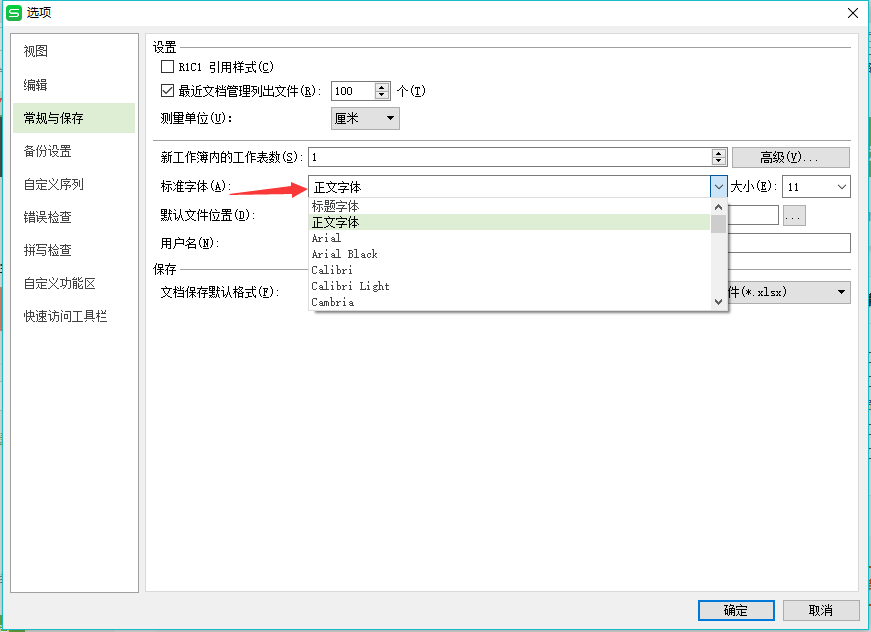Click the WPS spreadsheet icon in title bar
This screenshot has width=871, height=632.
pyautogui.click(x=13, y=13)
